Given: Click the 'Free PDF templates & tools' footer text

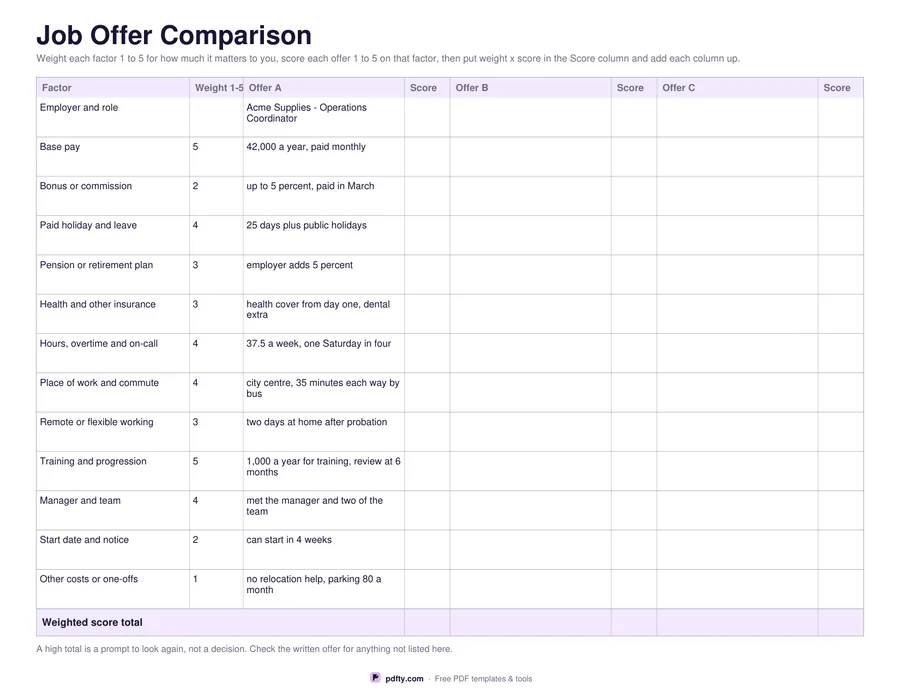Looking at the screenshot, I should (x=483, y=679).
